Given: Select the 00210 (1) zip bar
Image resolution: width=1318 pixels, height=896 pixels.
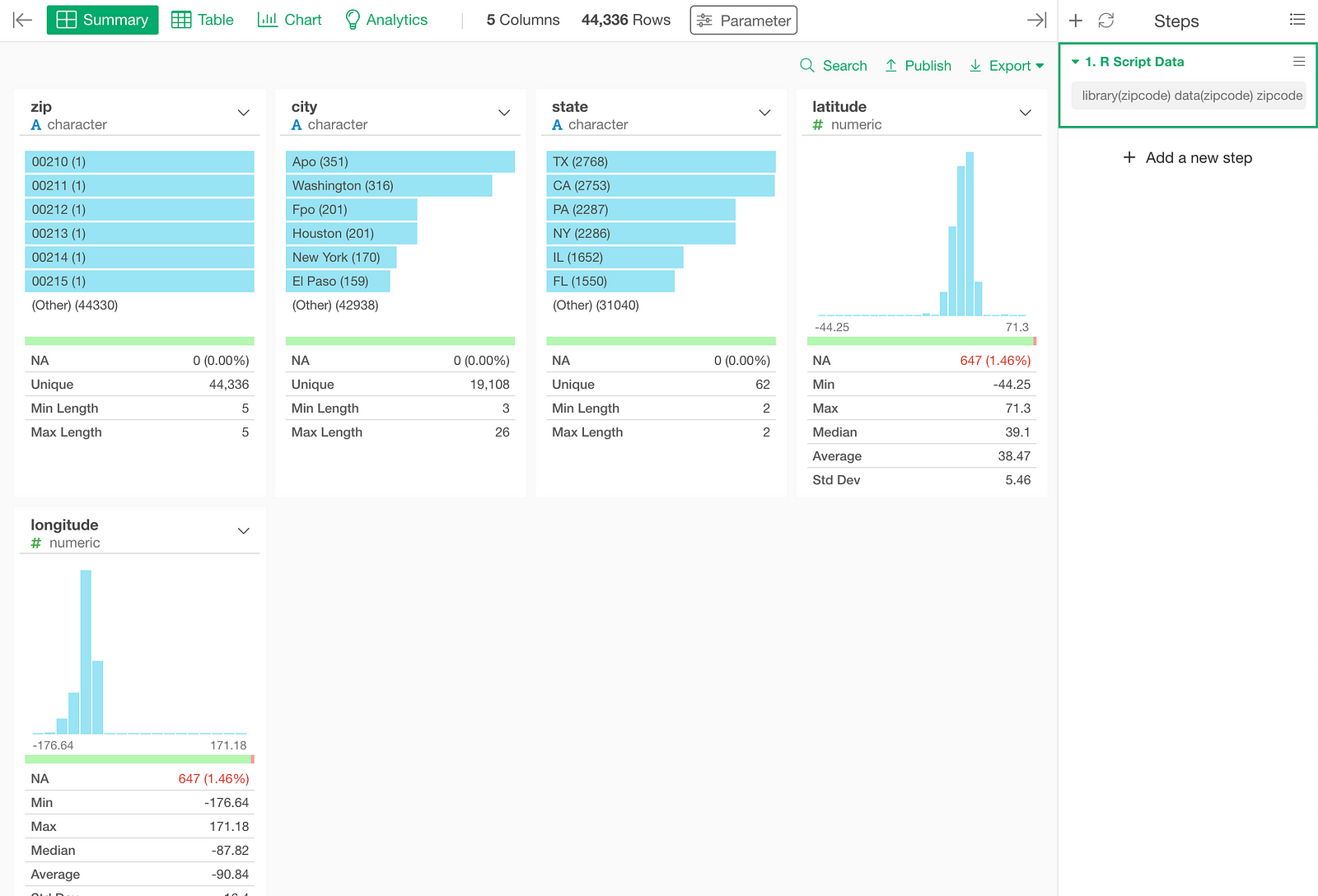Looking at the screenshot, I should (139, 161).
